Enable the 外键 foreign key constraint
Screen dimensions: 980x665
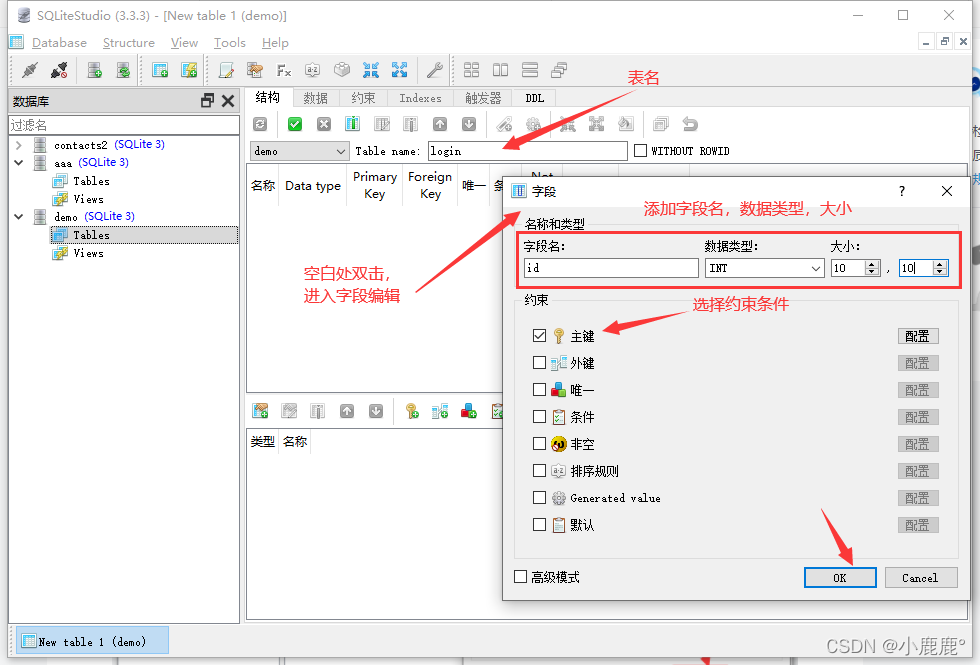click(x=540, y=363)
